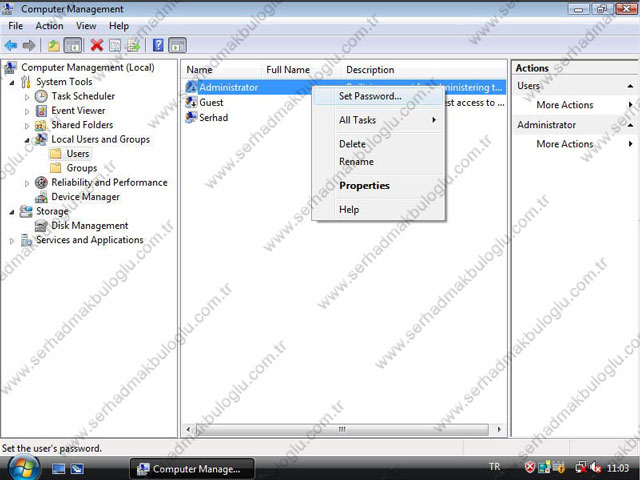Choose Set Password... from the context menu
This screenshot has height=480, width=640.
coord(378,96)
